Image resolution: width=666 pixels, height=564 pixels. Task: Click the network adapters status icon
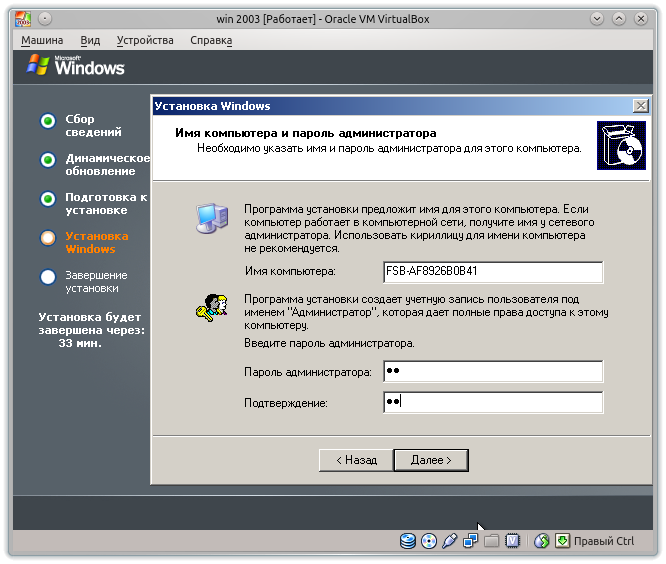coord(470,541)
